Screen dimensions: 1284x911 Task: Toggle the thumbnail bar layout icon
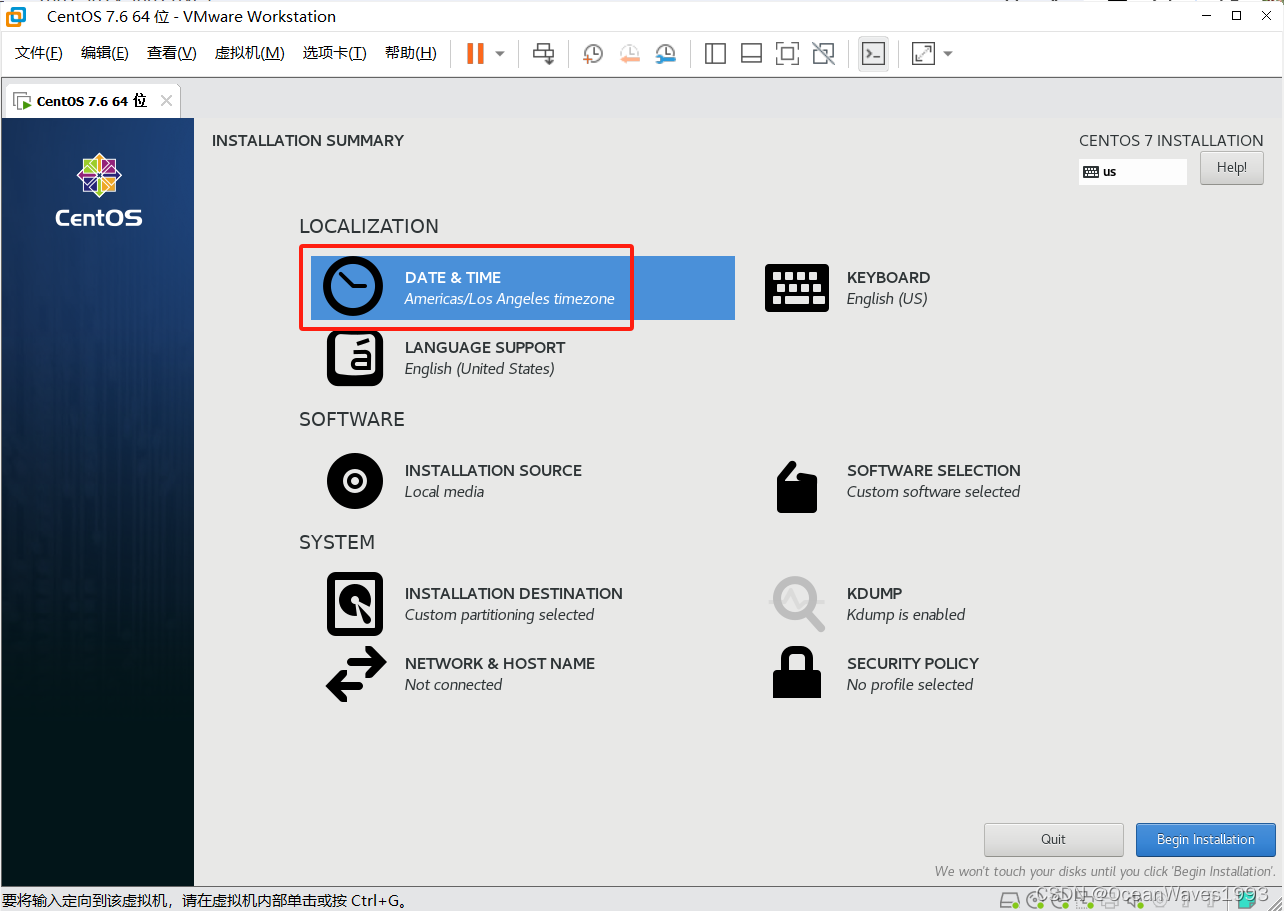(751, 54)
